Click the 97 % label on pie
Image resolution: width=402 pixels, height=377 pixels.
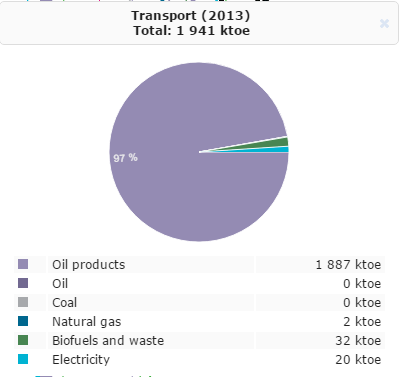pos(125,158)
